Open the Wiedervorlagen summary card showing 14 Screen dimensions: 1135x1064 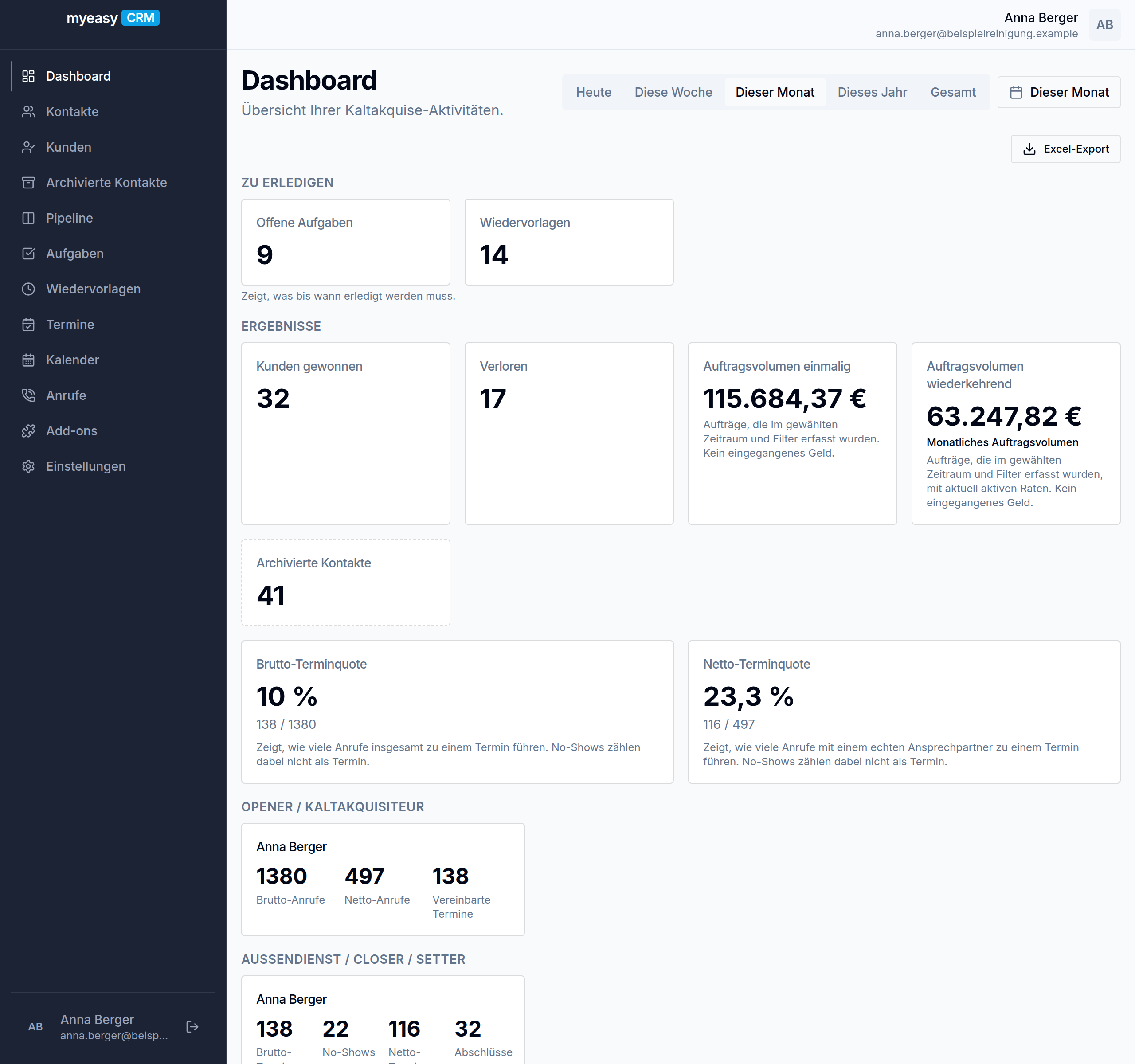569,242
